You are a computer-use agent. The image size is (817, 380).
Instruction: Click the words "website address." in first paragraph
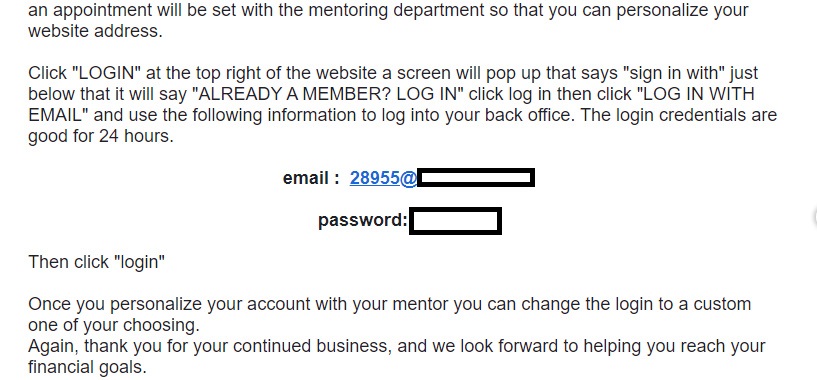click(95, 31)
